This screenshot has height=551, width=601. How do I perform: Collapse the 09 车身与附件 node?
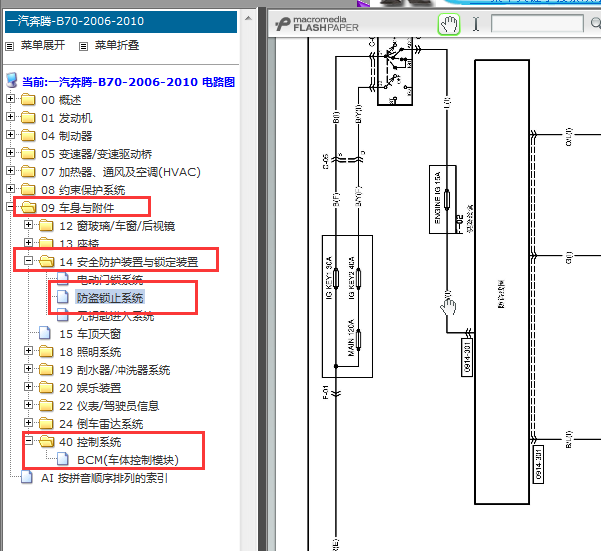coord(10,207)
